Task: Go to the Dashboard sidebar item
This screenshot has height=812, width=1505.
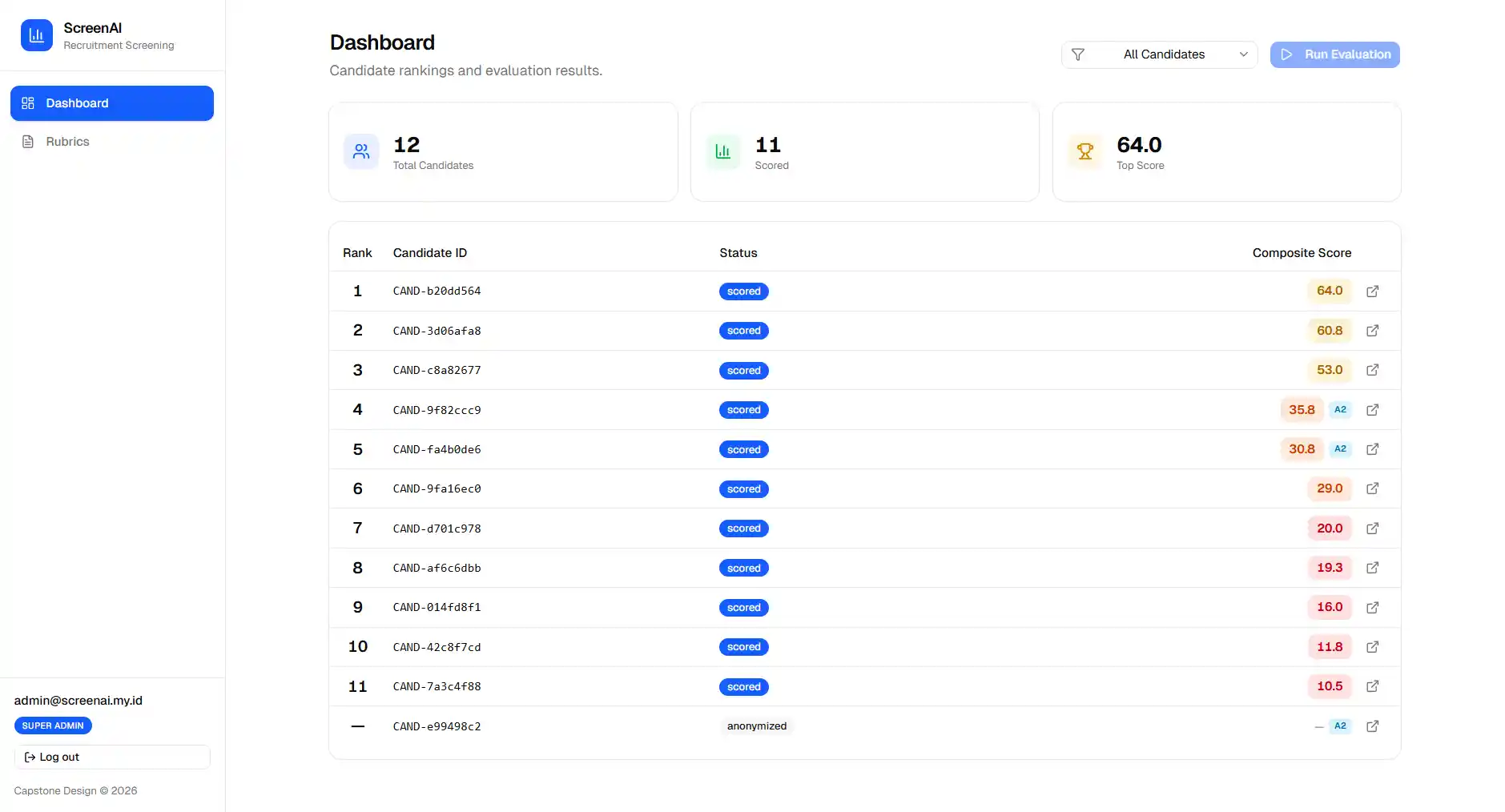Action: [x=112, y=103]
